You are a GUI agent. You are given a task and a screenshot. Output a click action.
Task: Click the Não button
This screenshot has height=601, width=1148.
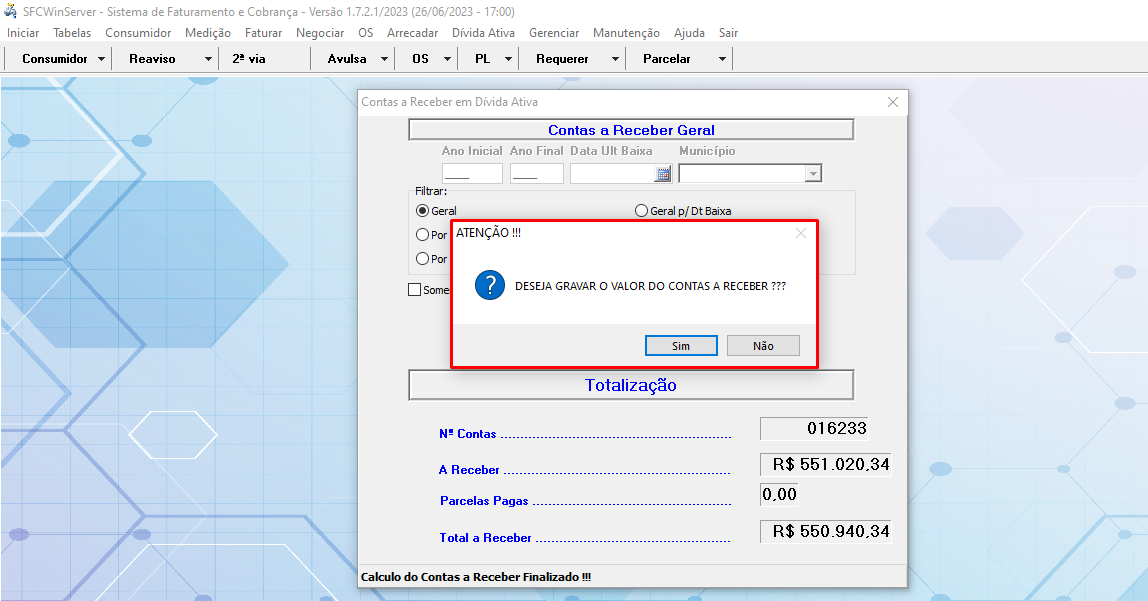point(763,346)
